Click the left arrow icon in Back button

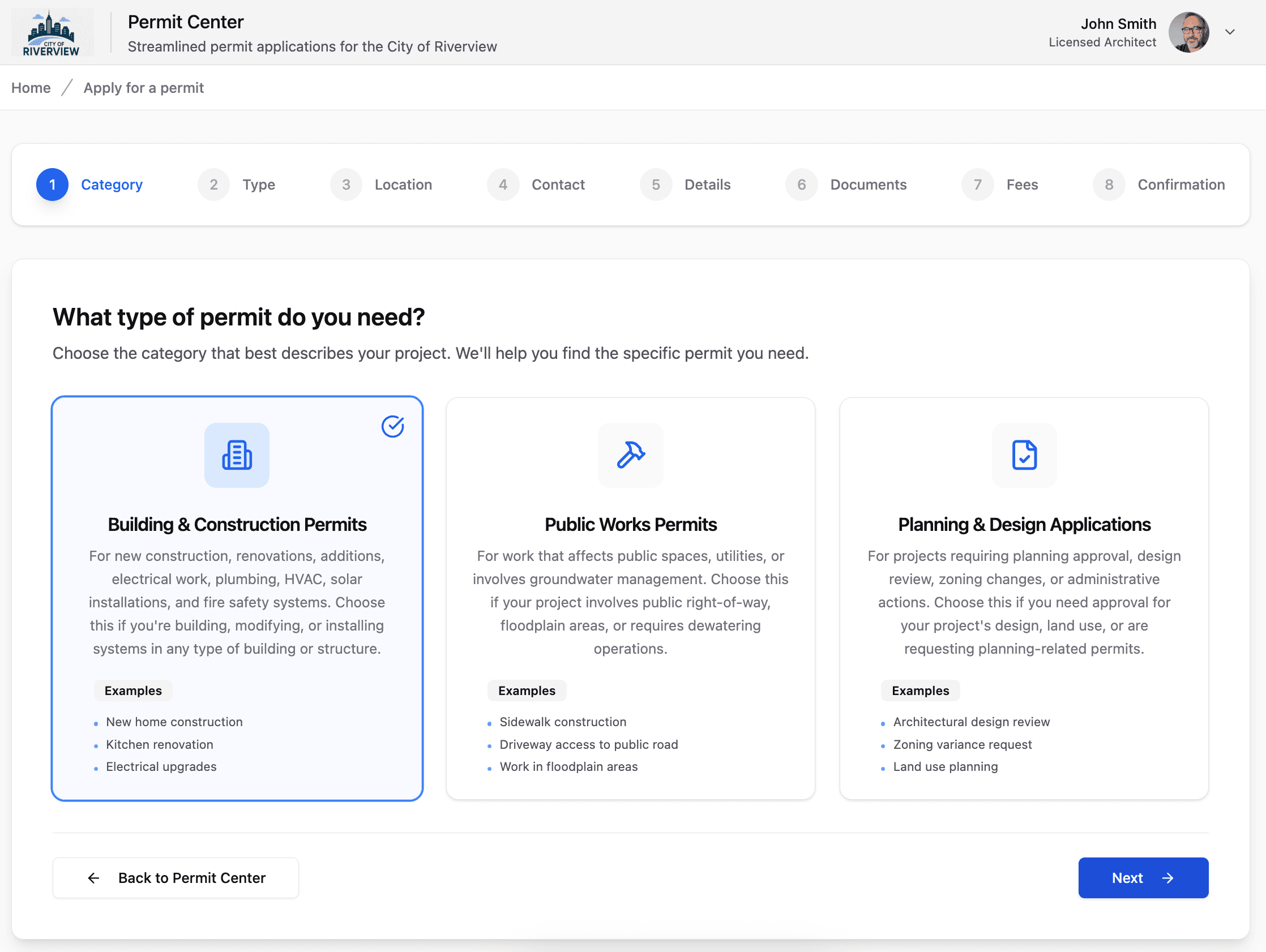(94, 878)
